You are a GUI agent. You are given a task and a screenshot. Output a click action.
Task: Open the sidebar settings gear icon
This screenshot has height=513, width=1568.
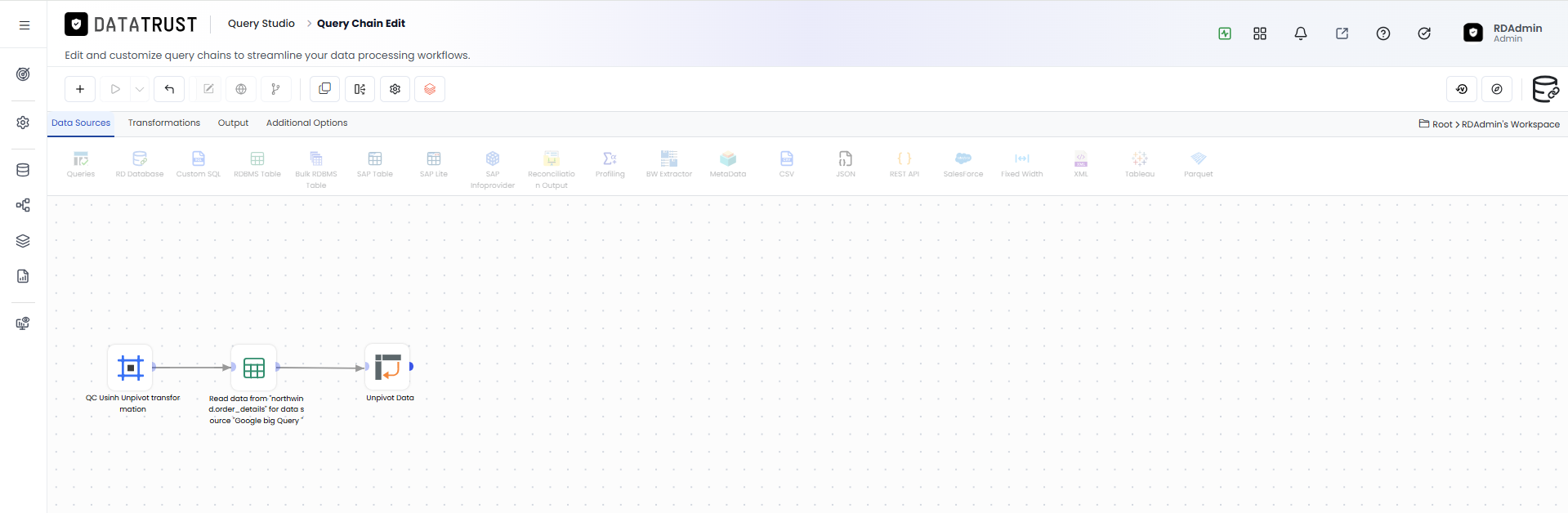[x=23, y=123]
